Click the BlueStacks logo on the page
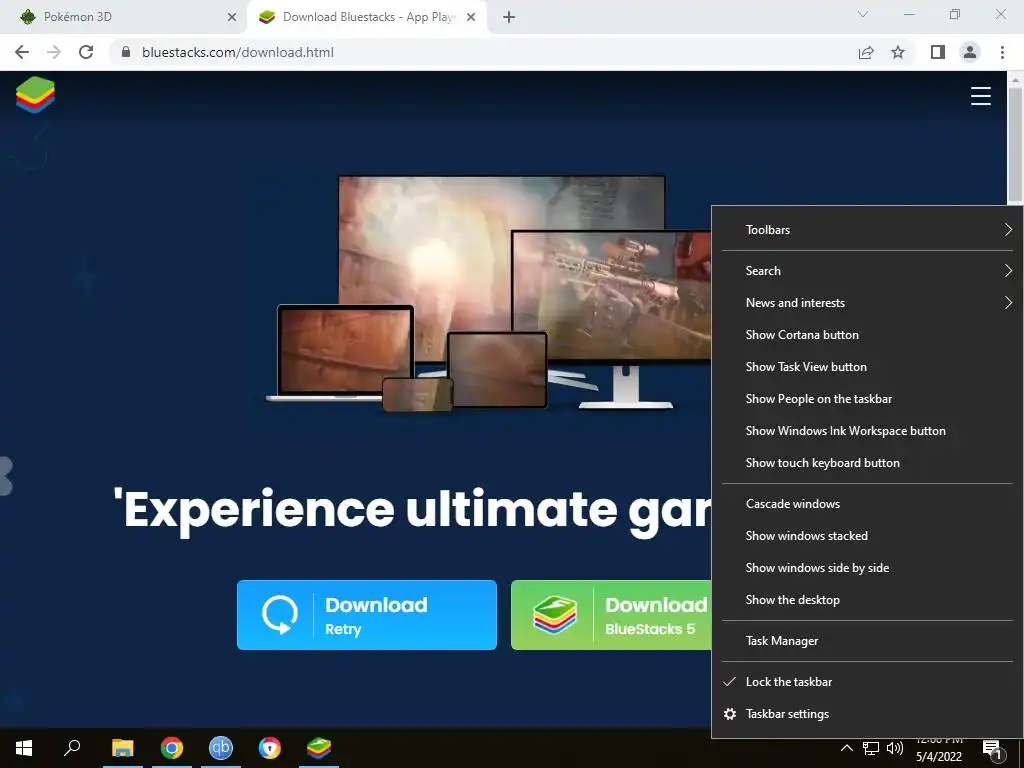This screenshot has width=1024, height=768. 35,95
